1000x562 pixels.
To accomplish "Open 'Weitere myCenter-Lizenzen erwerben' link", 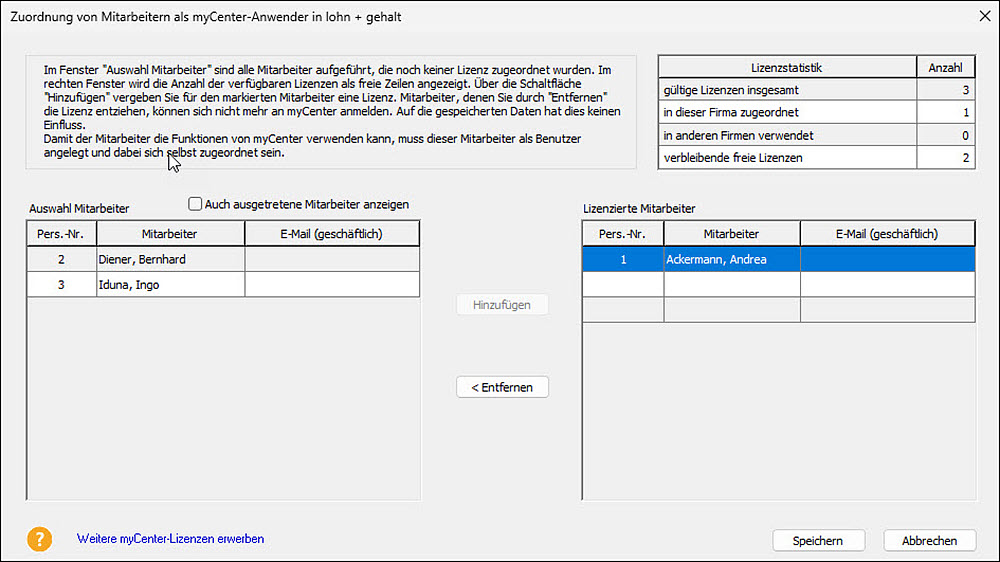I will 170,539.
